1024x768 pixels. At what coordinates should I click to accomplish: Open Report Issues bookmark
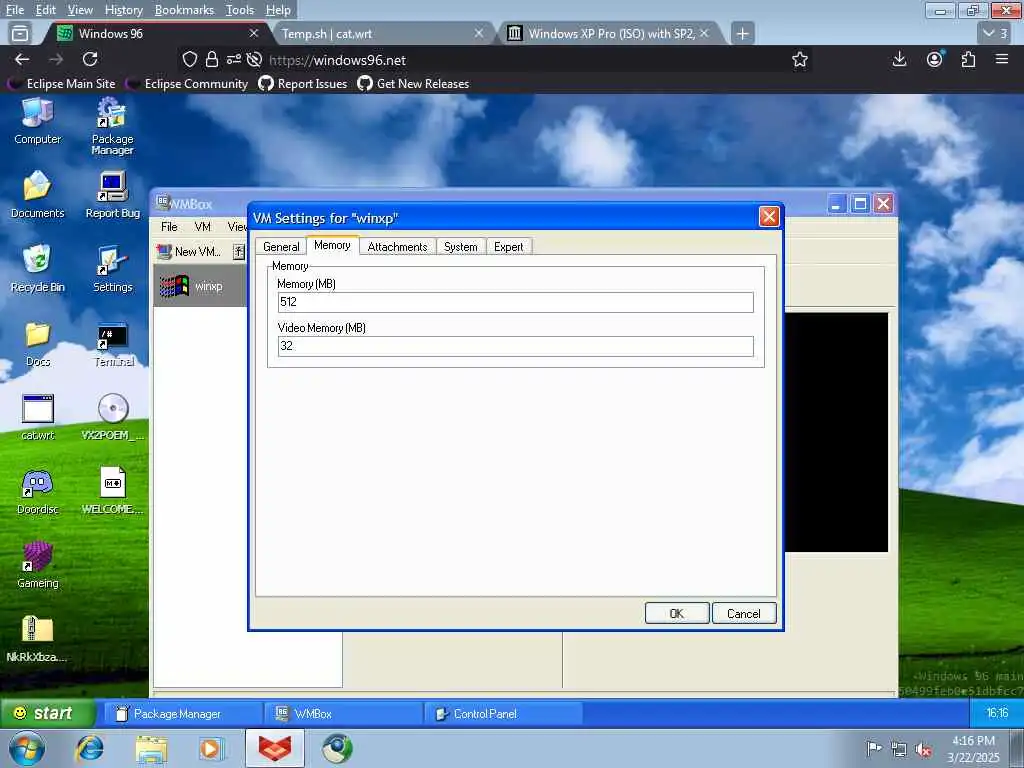point(303,84)
